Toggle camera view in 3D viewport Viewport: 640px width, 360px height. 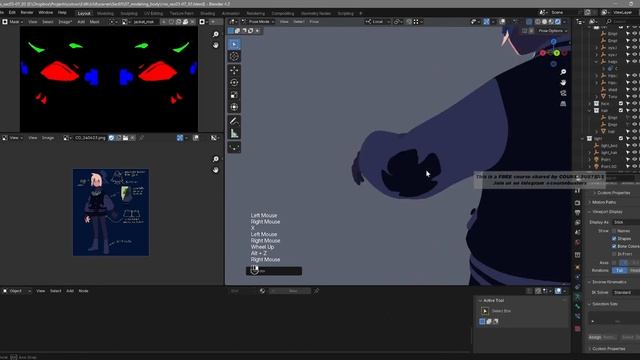(563, 93)
